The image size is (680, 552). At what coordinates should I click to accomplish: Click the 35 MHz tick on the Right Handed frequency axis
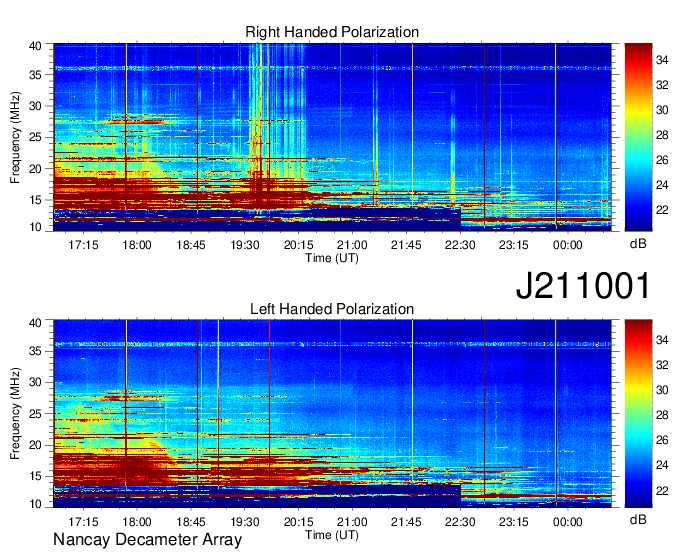pos(36,75)
